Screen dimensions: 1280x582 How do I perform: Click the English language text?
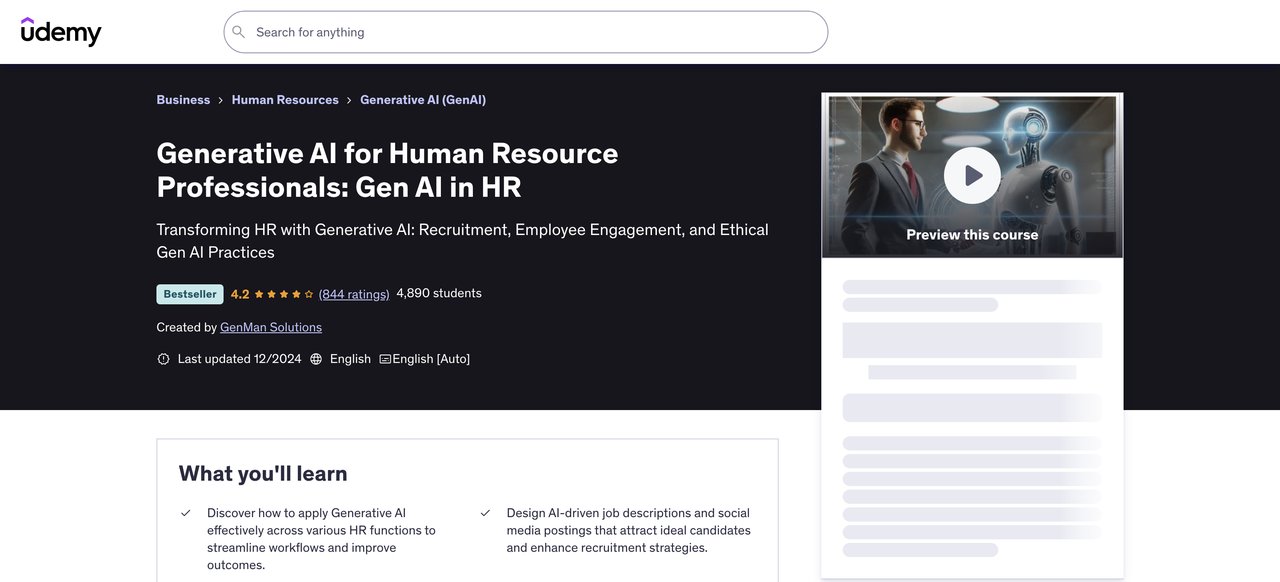pyautogui.click(x=350, y=359)
